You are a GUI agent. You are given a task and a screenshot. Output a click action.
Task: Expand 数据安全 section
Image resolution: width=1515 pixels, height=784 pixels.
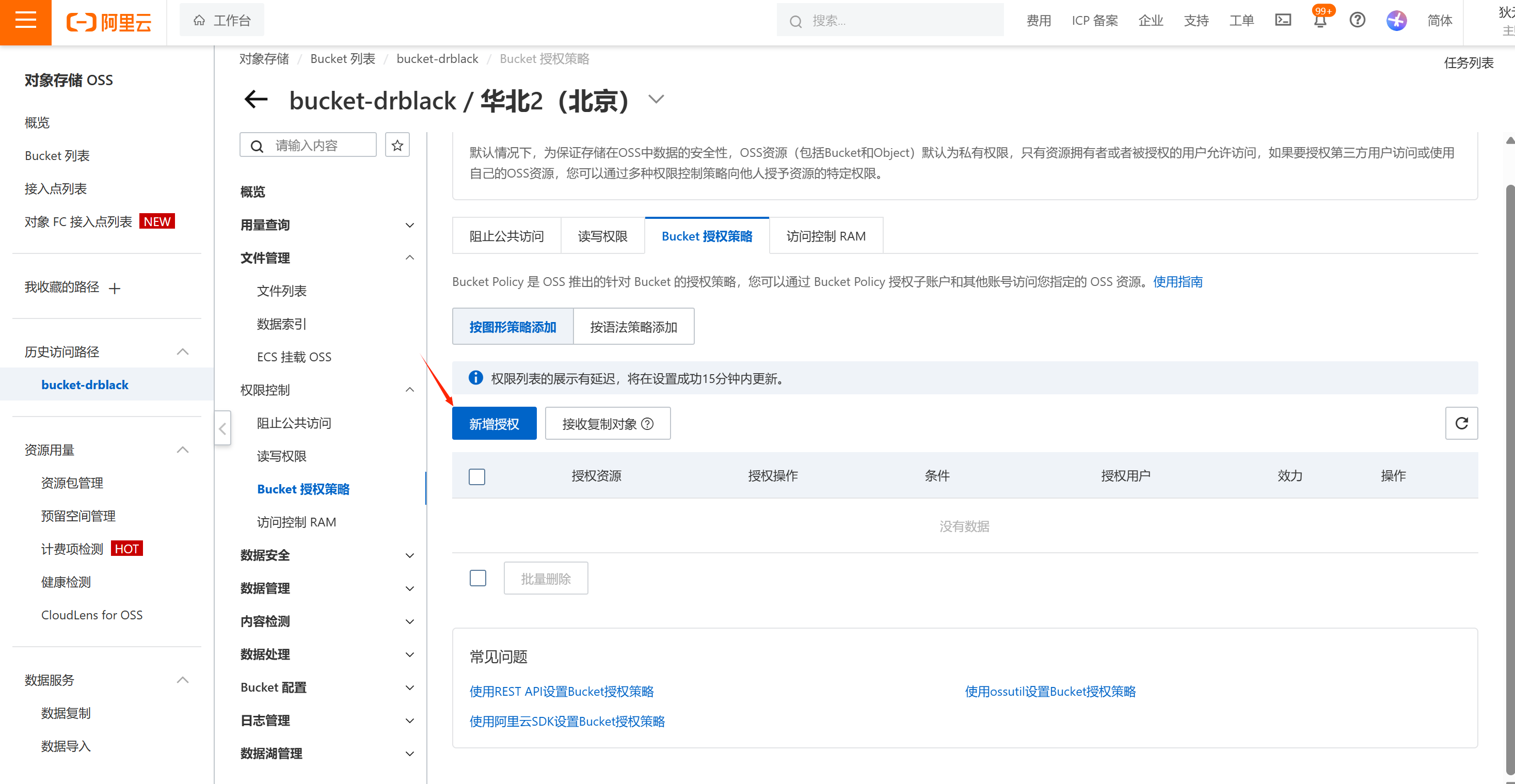(410, 556)
